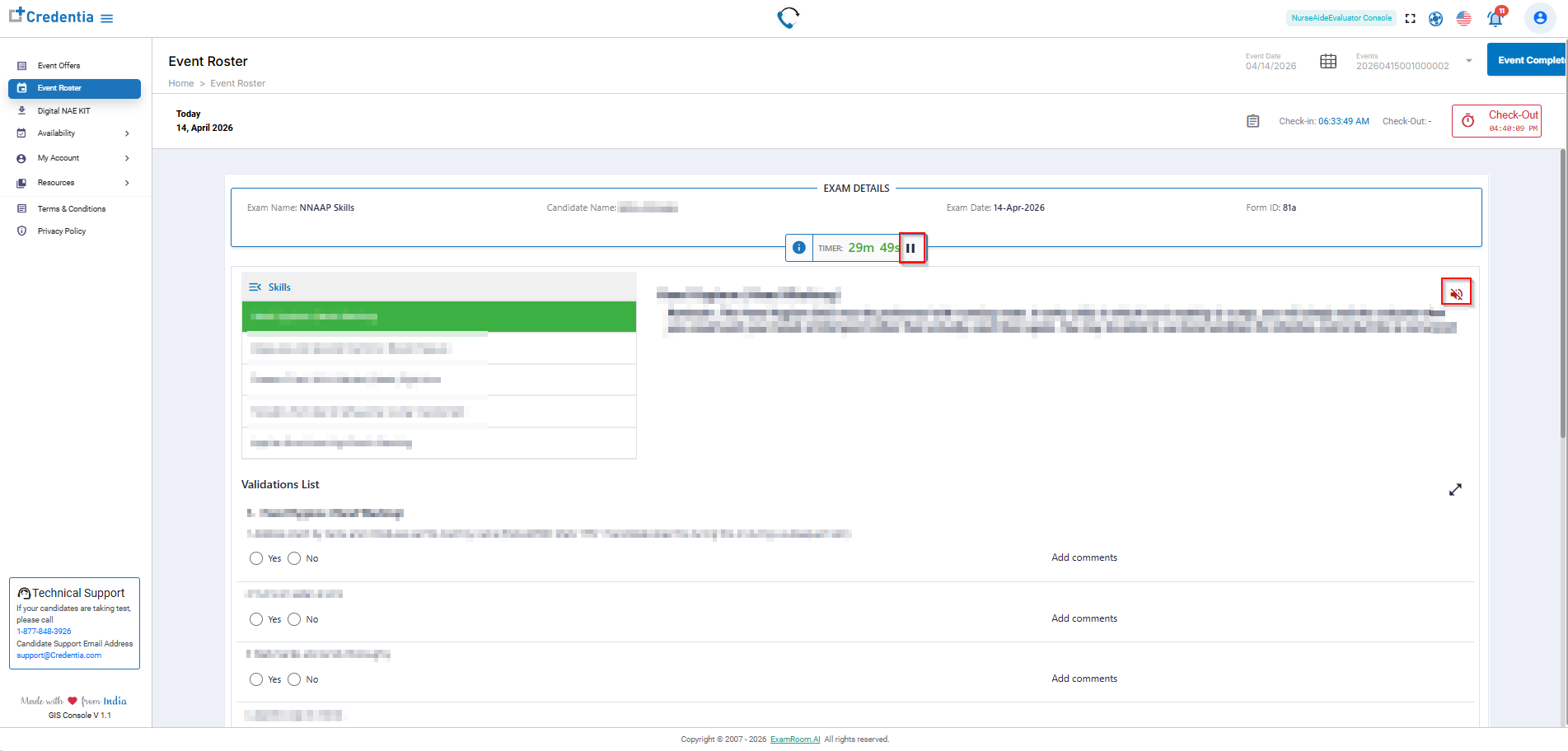This screenshot has height=751, width=1568.
Task: Expand the Validations List panel
Action: tap(1455, 490)
